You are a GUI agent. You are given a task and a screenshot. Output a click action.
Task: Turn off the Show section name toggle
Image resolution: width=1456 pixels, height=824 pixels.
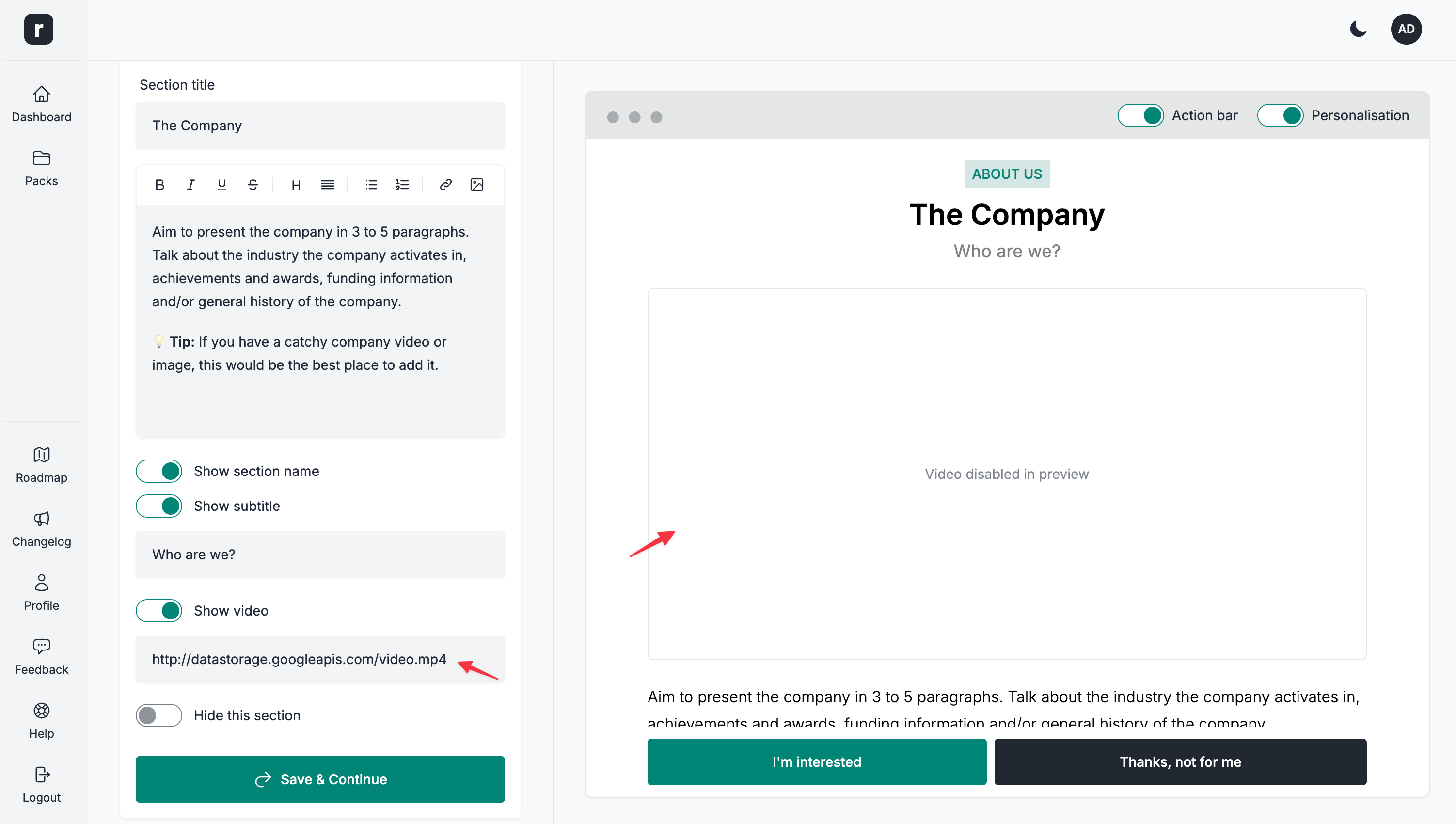pos(159,471)
